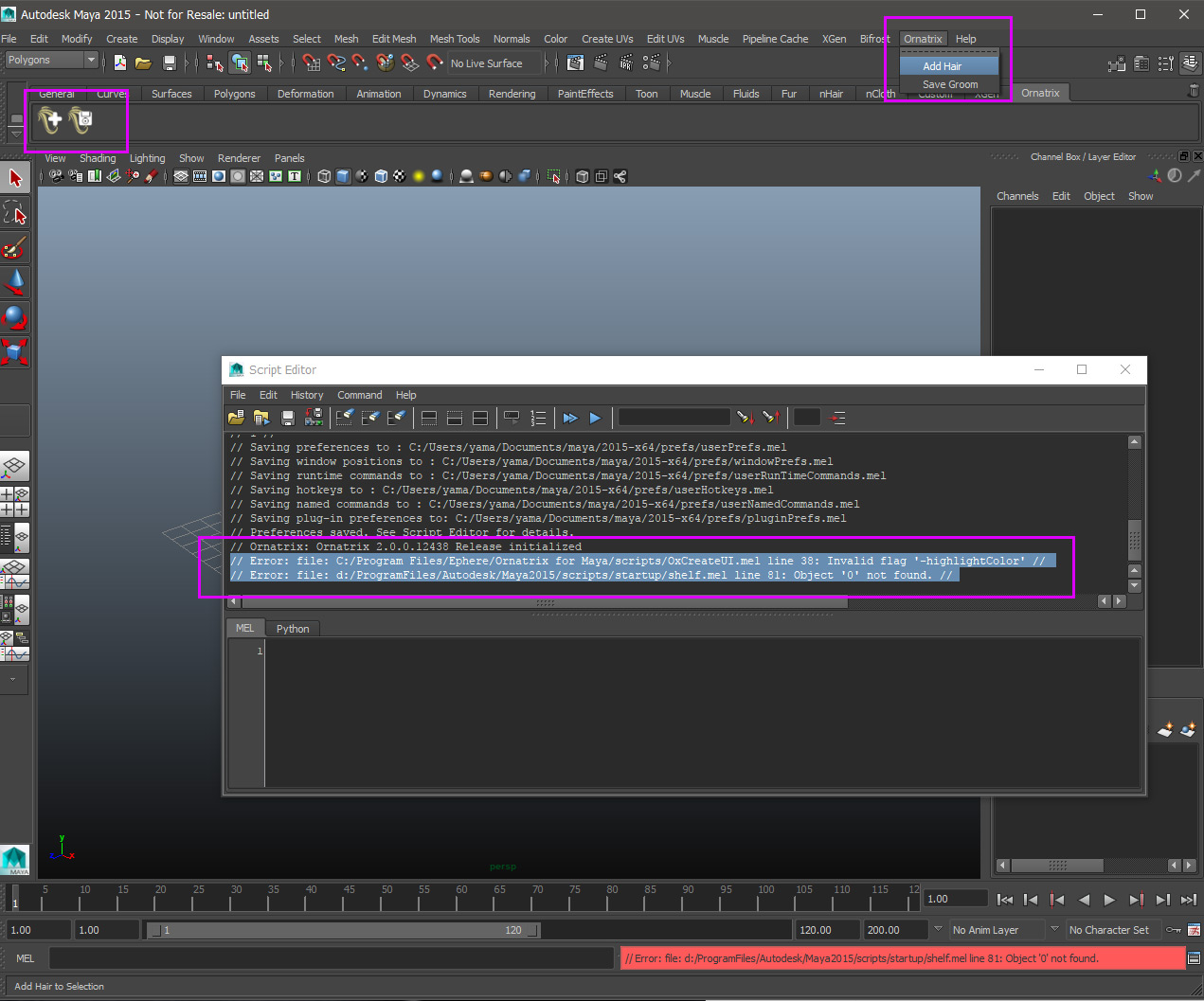
Task: Toggle the auto keyframe key button
Action: [1172, 930]
